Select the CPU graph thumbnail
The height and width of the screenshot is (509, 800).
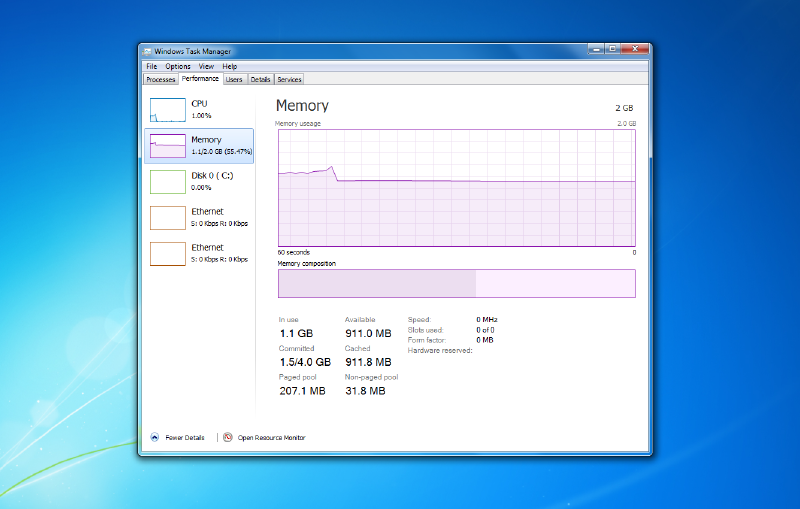(x=168, y=110)
